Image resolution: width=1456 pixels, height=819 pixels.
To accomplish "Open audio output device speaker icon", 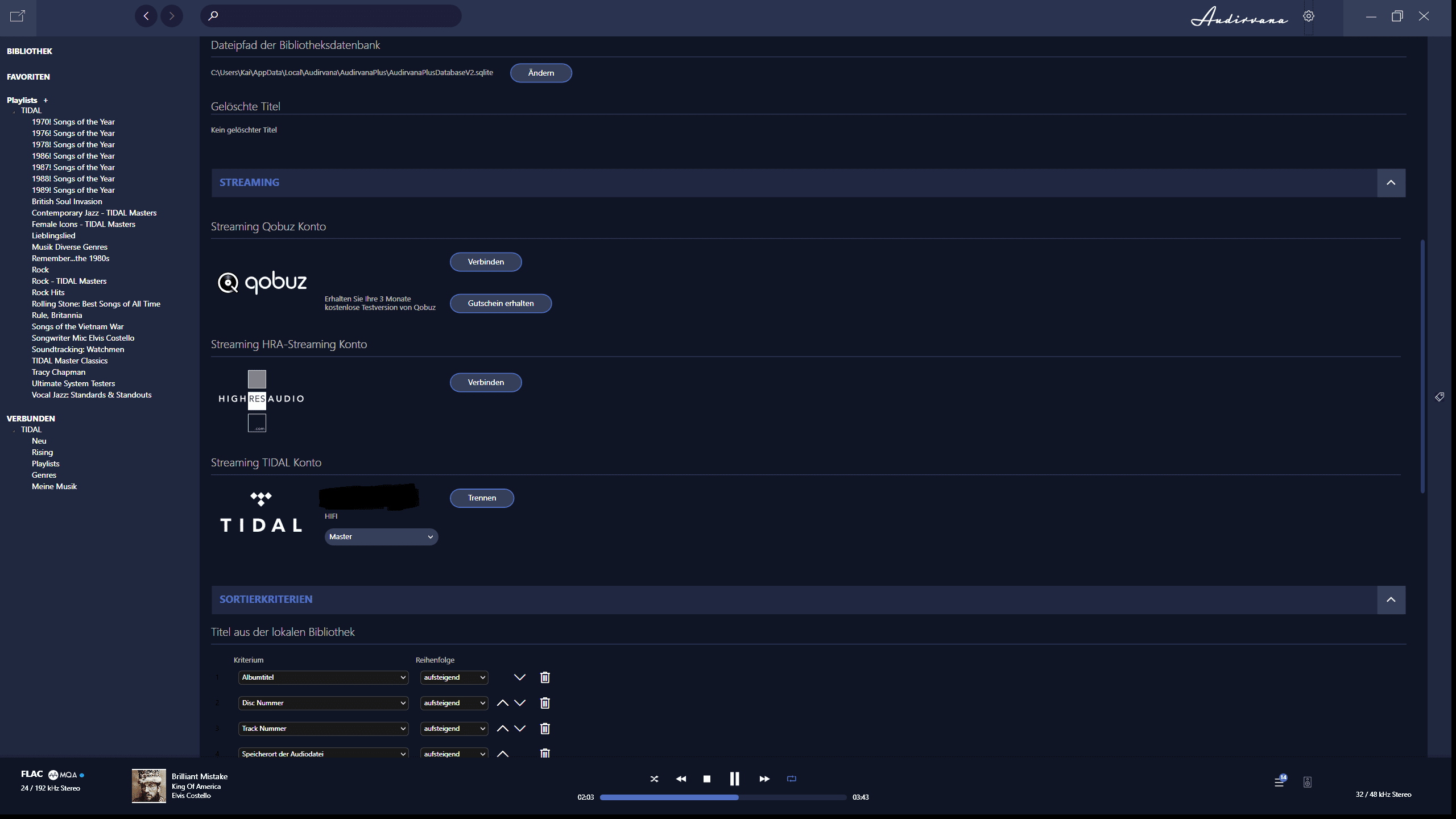I will [x=1308, y=782].
